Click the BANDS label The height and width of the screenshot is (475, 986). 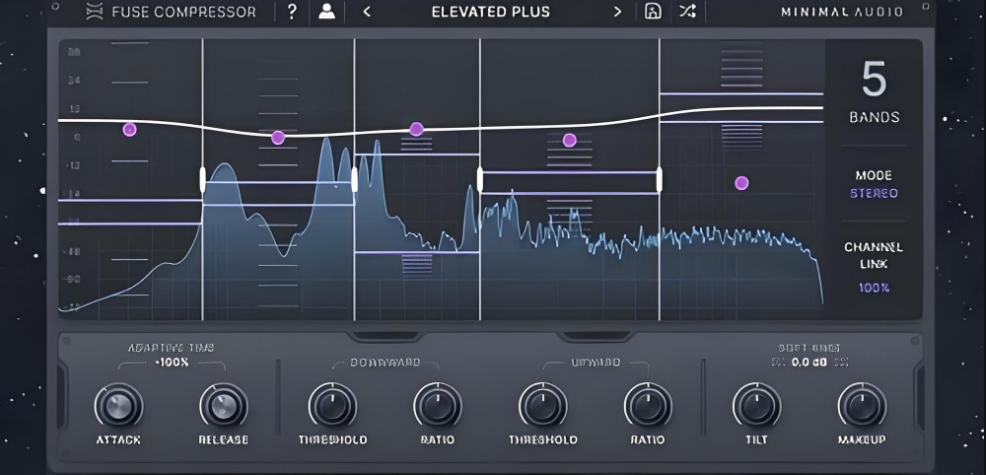874,117
